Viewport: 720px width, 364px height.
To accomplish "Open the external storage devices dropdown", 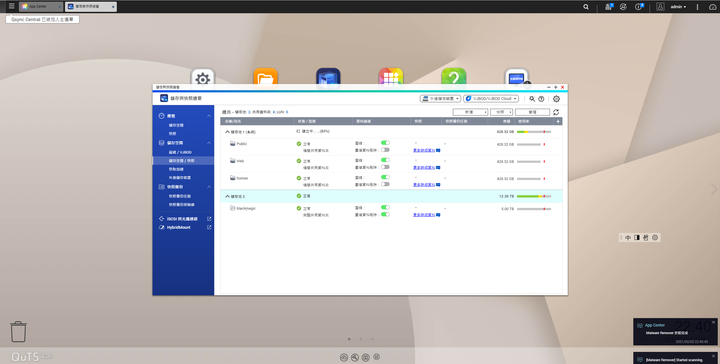I will point(440,99).
